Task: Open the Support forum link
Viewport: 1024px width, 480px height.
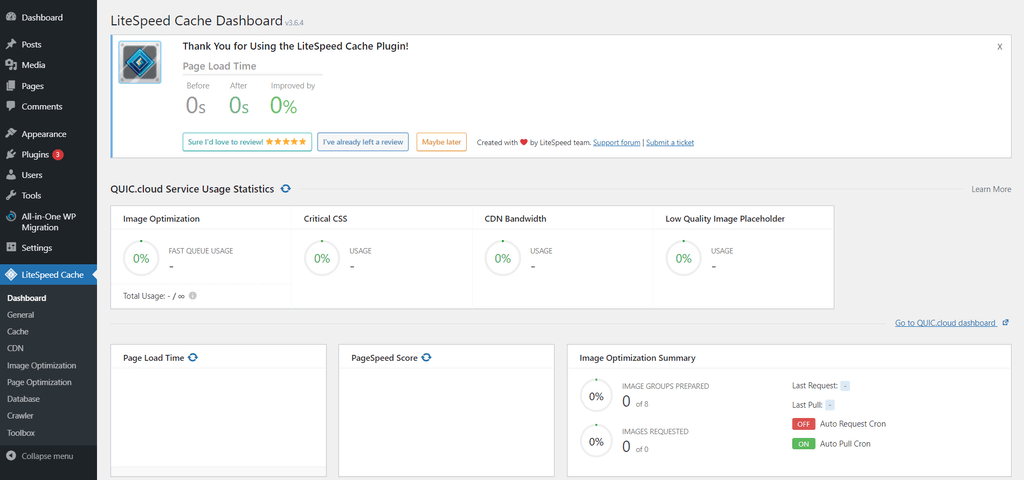Action: click(x=616, y=143)
